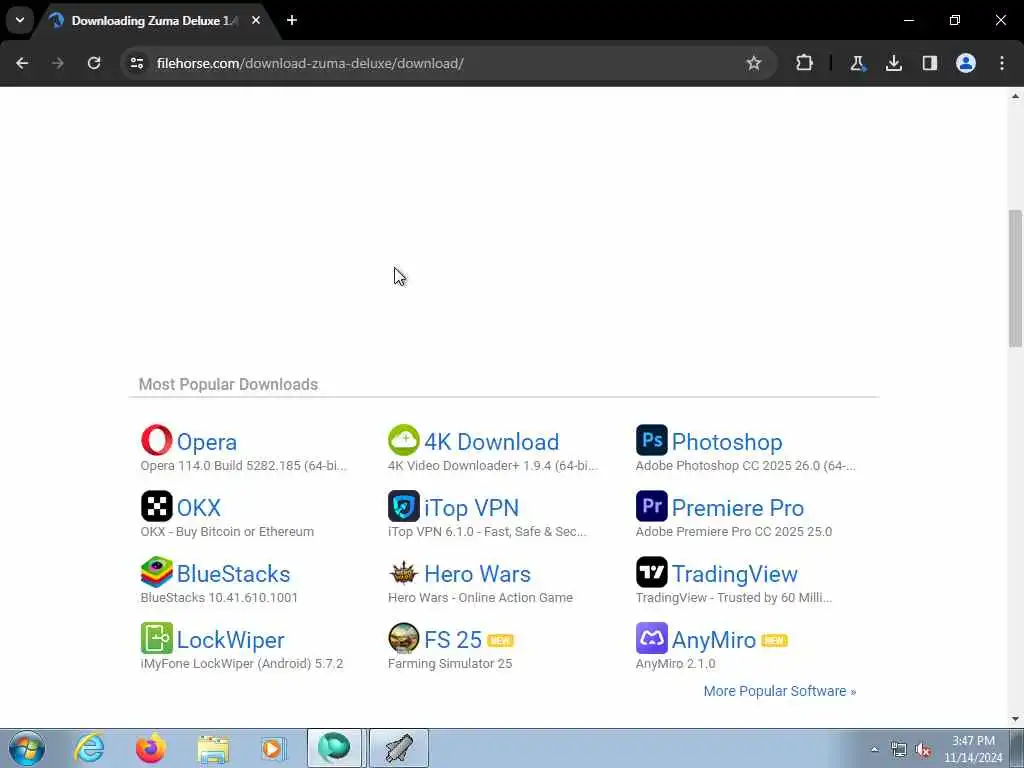Viewport: 1024px width, 768px height.
Task: Click the network tray icon
Action: click(x=899, y=750)
